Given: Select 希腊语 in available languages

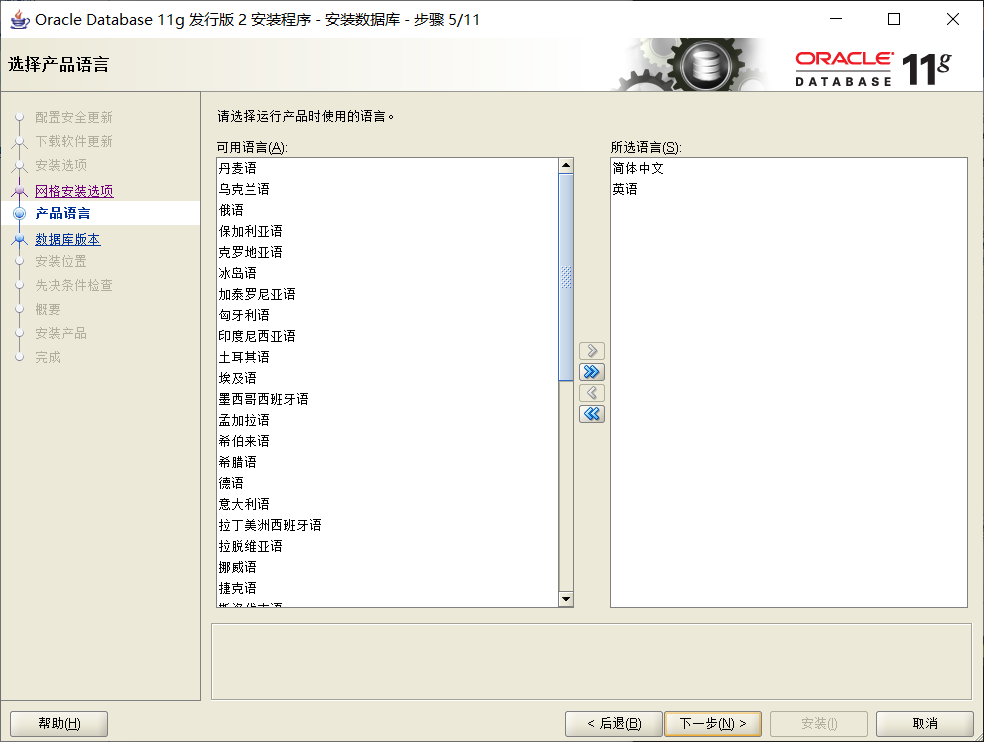Looking at the screenshot, I should point(387,462).
